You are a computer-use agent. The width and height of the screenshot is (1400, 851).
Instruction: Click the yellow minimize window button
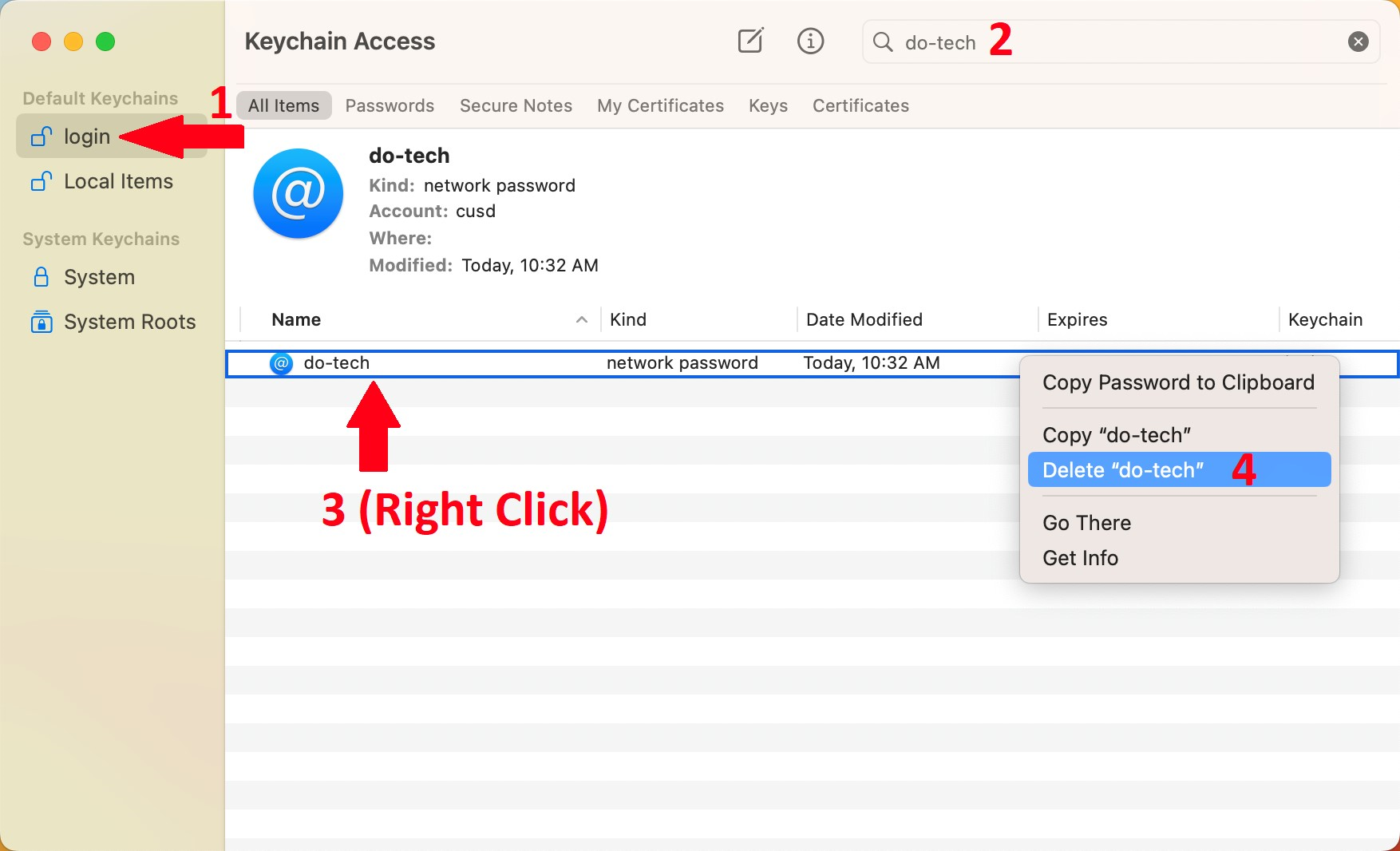coord(73,42)
